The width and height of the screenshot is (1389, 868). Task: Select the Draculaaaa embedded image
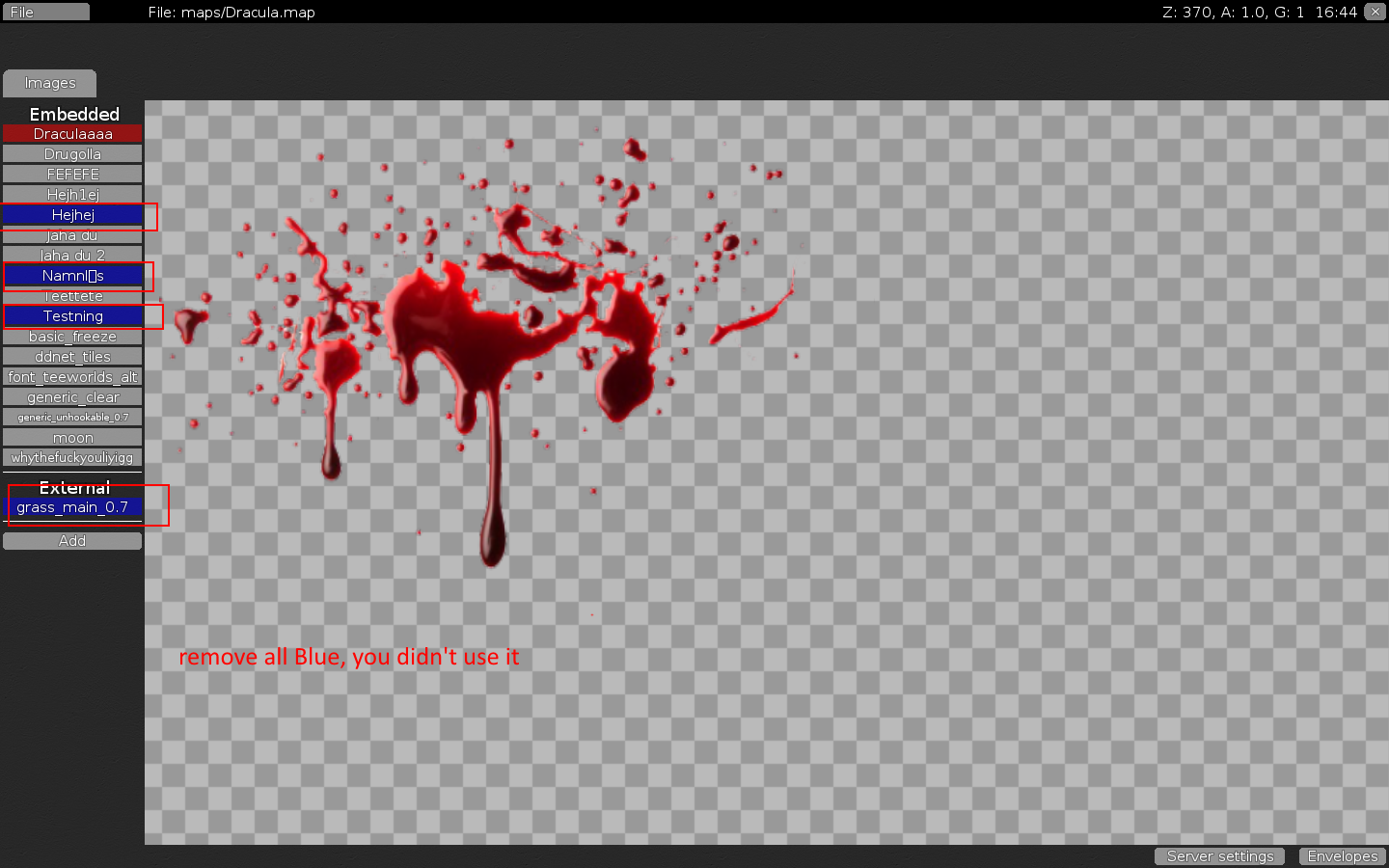pos(72,133)
